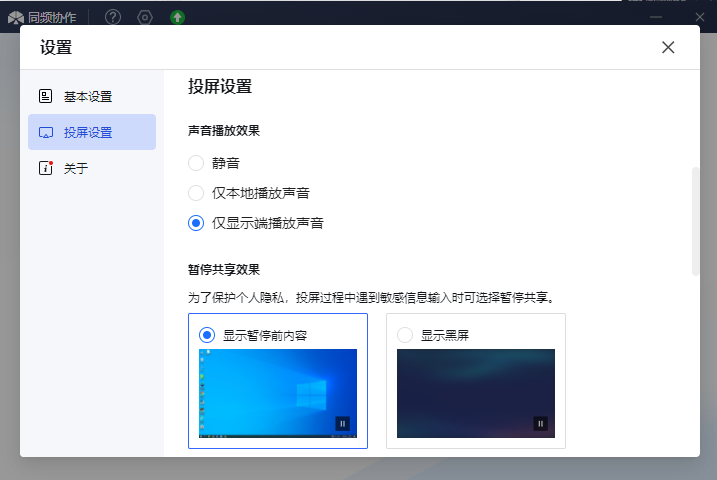Viewport: 717px width, 480px height.
Task: Click the green upgrade arrow icon
Action: click(x=177, y=17)
